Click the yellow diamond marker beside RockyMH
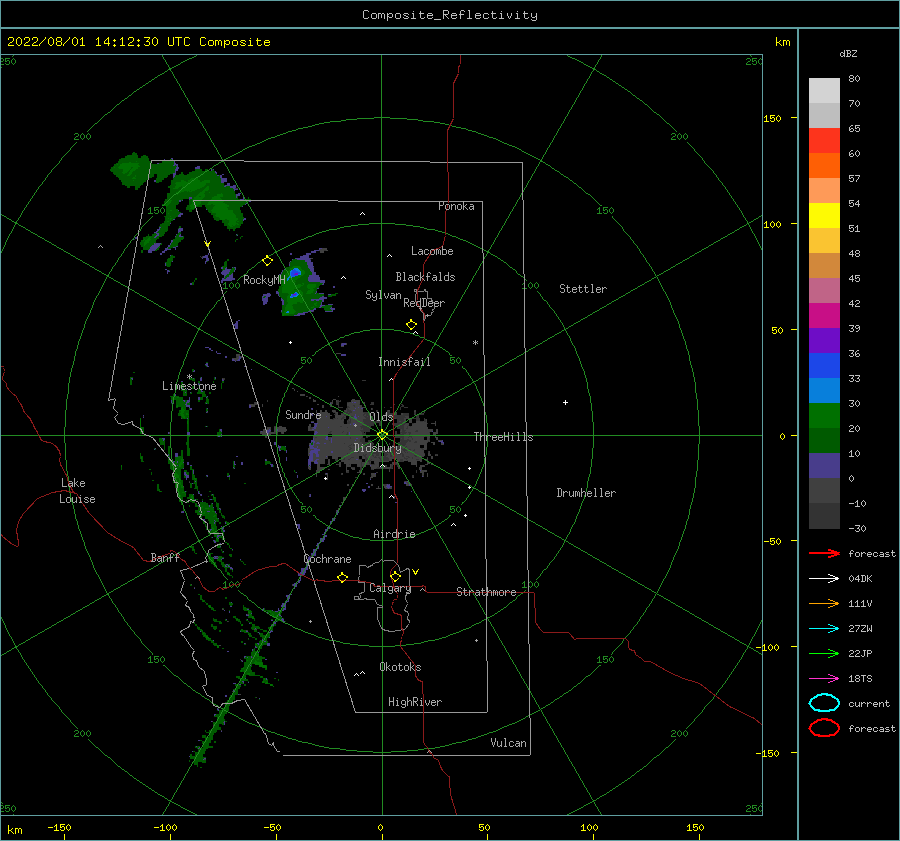The height and width of the screenshot is (841, 900). tap(267, 261)
